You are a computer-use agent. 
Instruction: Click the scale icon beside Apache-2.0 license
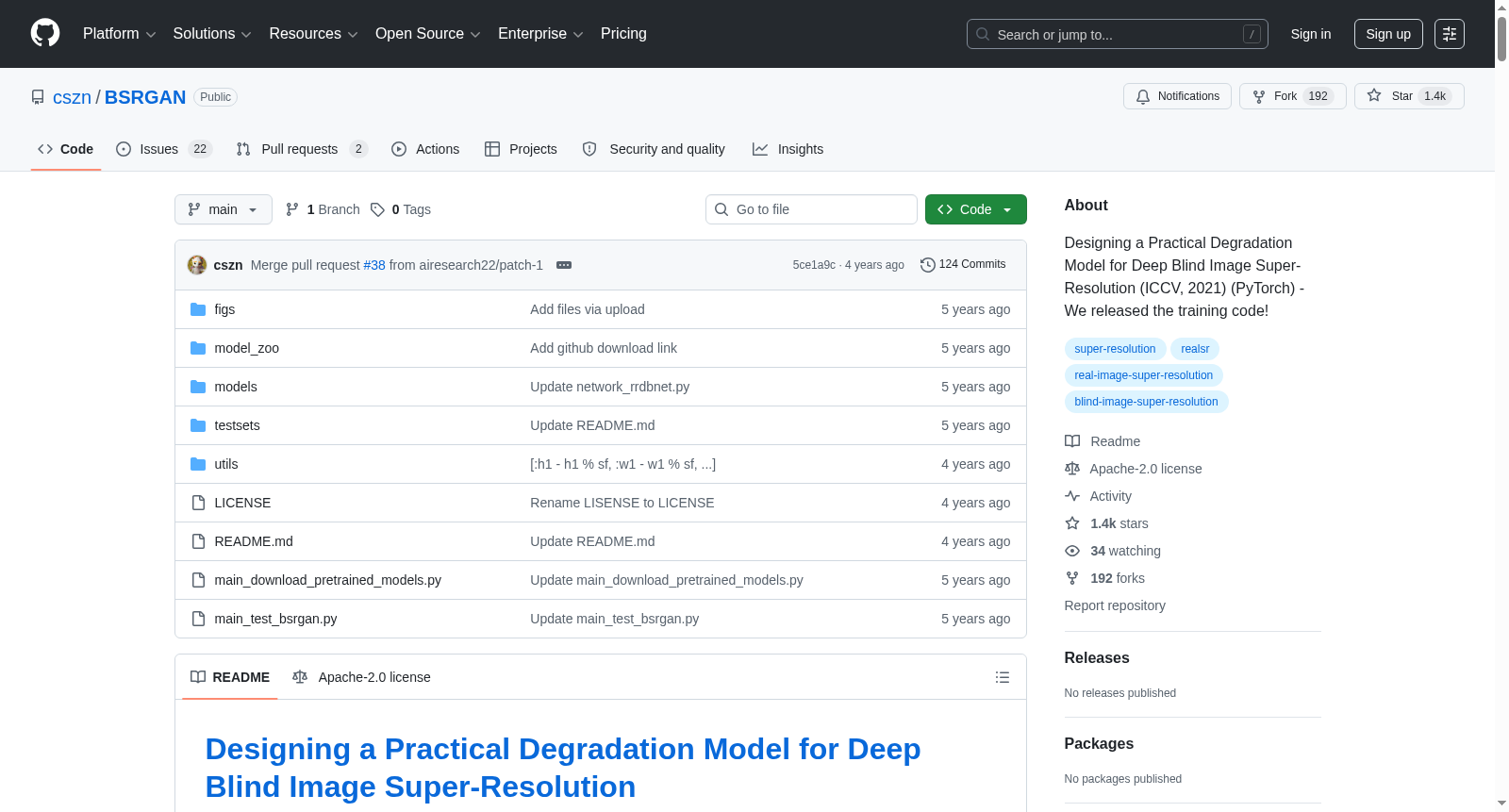tap(1072, 469)
